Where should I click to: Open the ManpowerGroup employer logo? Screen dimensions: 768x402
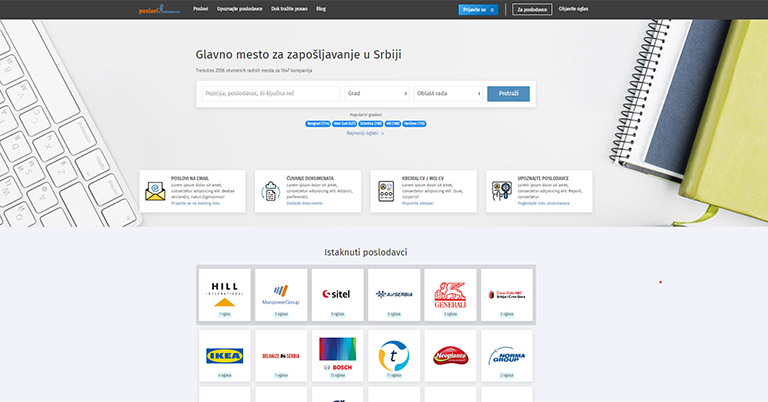(281, 294)
